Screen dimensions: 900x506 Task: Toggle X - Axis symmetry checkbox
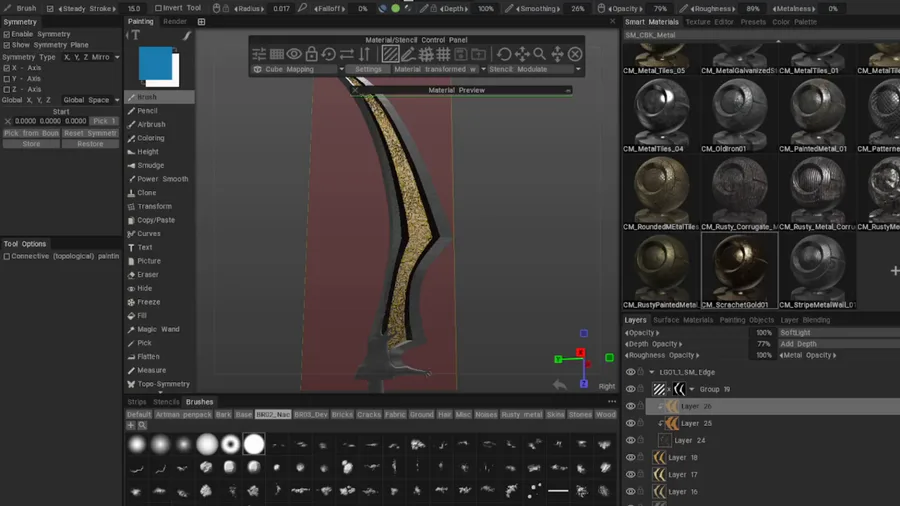point(7,68)
